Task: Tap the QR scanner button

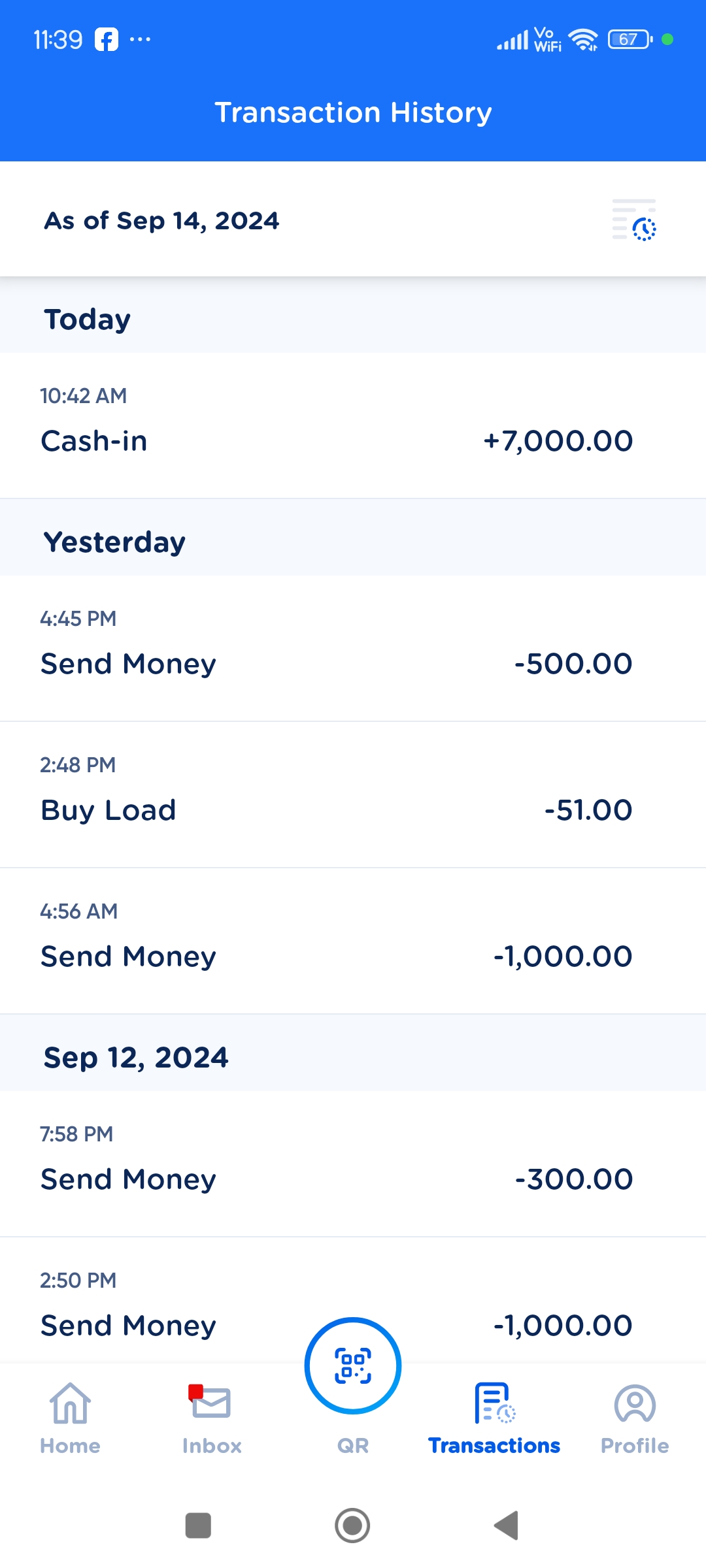Action: click(353, 1366)
